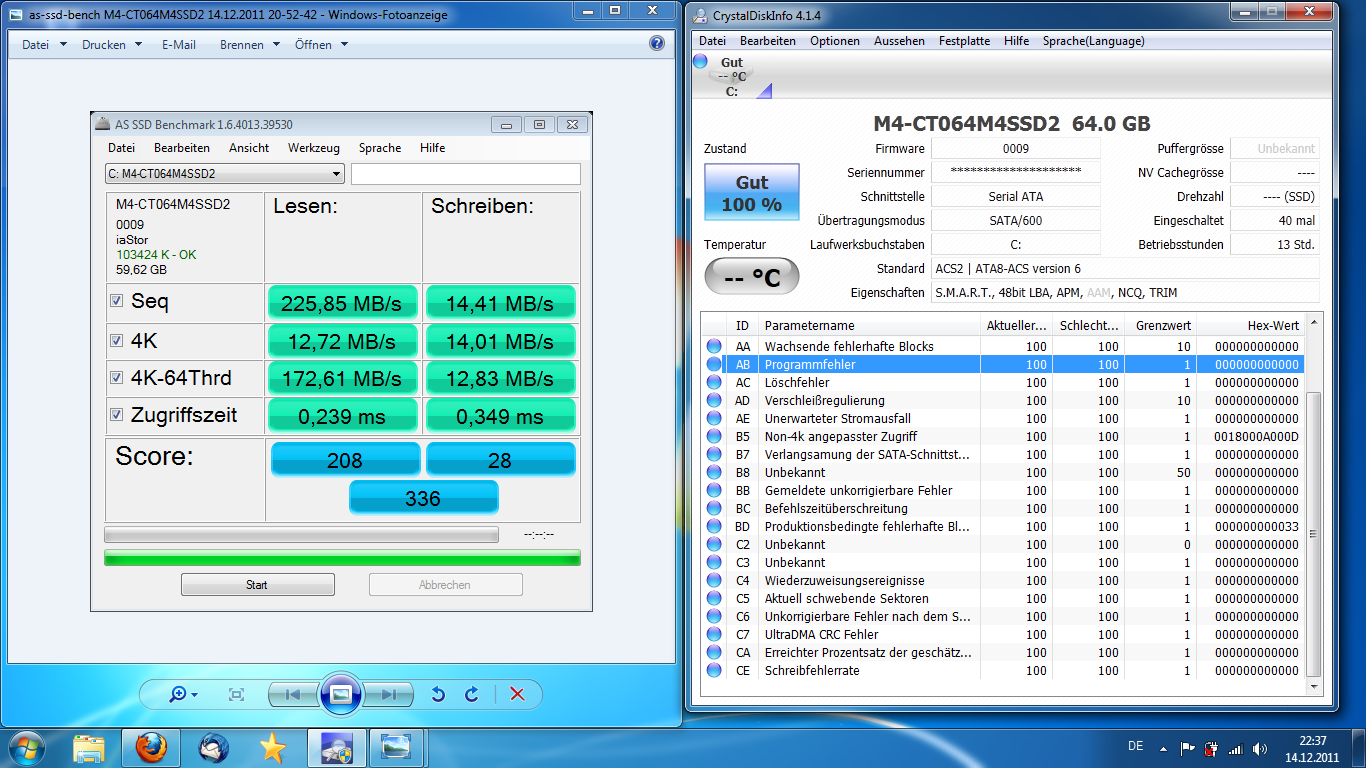Screen dimensions: 1366x768
Task: Select the Wiederzuweisungsereignisse row
Action: 1004,581
